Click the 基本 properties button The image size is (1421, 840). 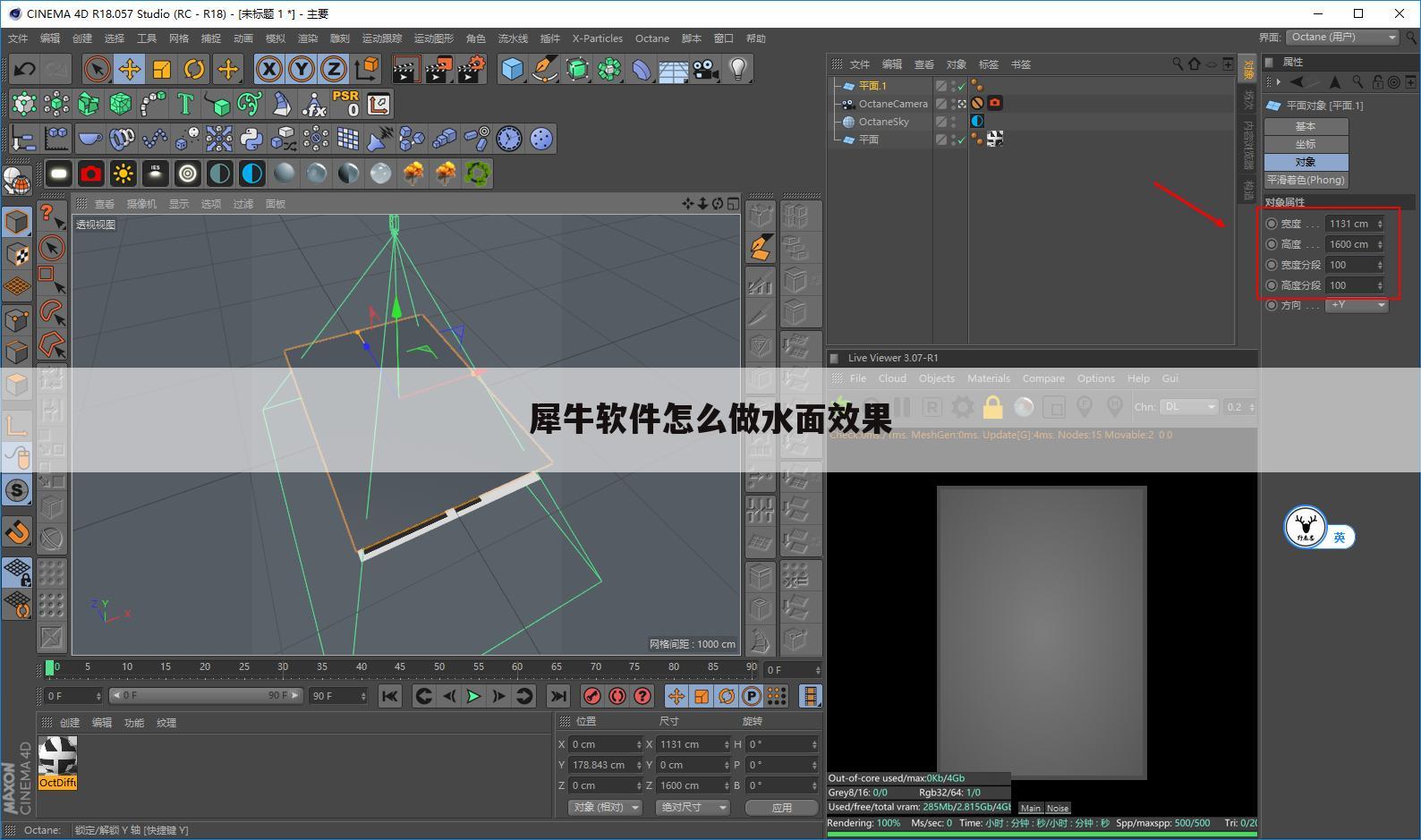click(x=1306, y=126)
